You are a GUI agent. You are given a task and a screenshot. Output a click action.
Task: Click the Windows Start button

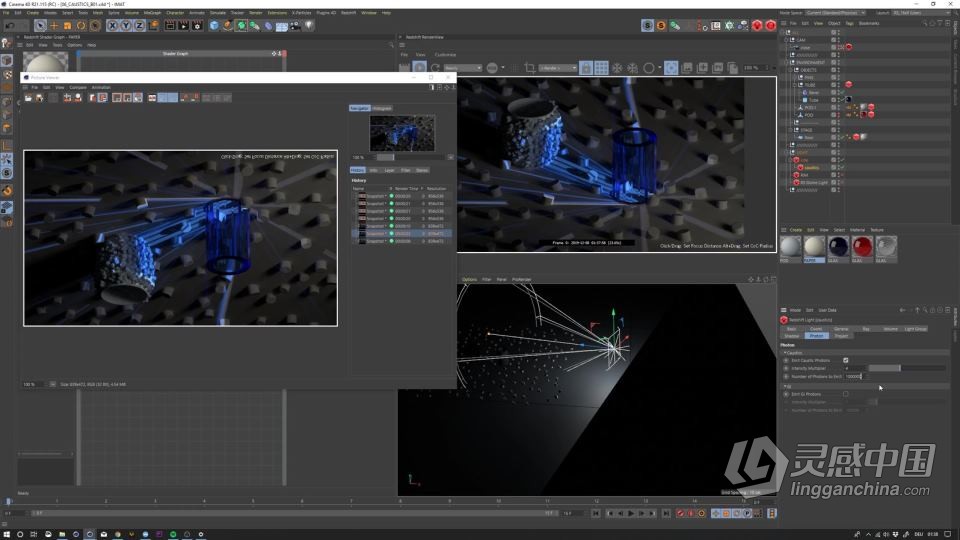[6, 534]
